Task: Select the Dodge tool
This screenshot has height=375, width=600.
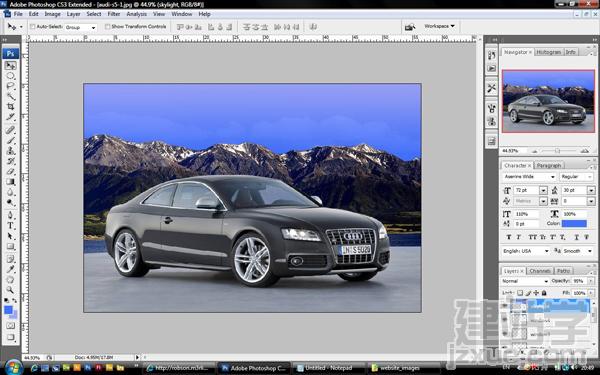Action: (10, 202)
